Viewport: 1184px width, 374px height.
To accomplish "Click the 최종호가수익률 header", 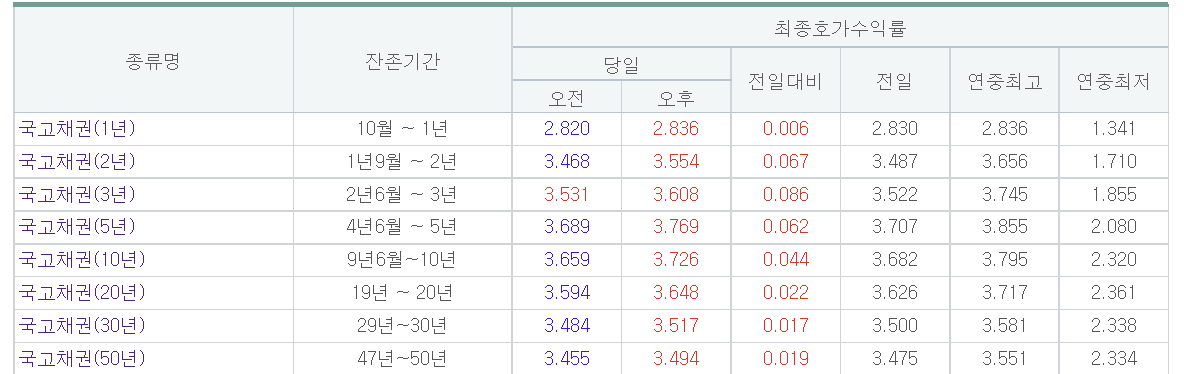I will point(840,28).
